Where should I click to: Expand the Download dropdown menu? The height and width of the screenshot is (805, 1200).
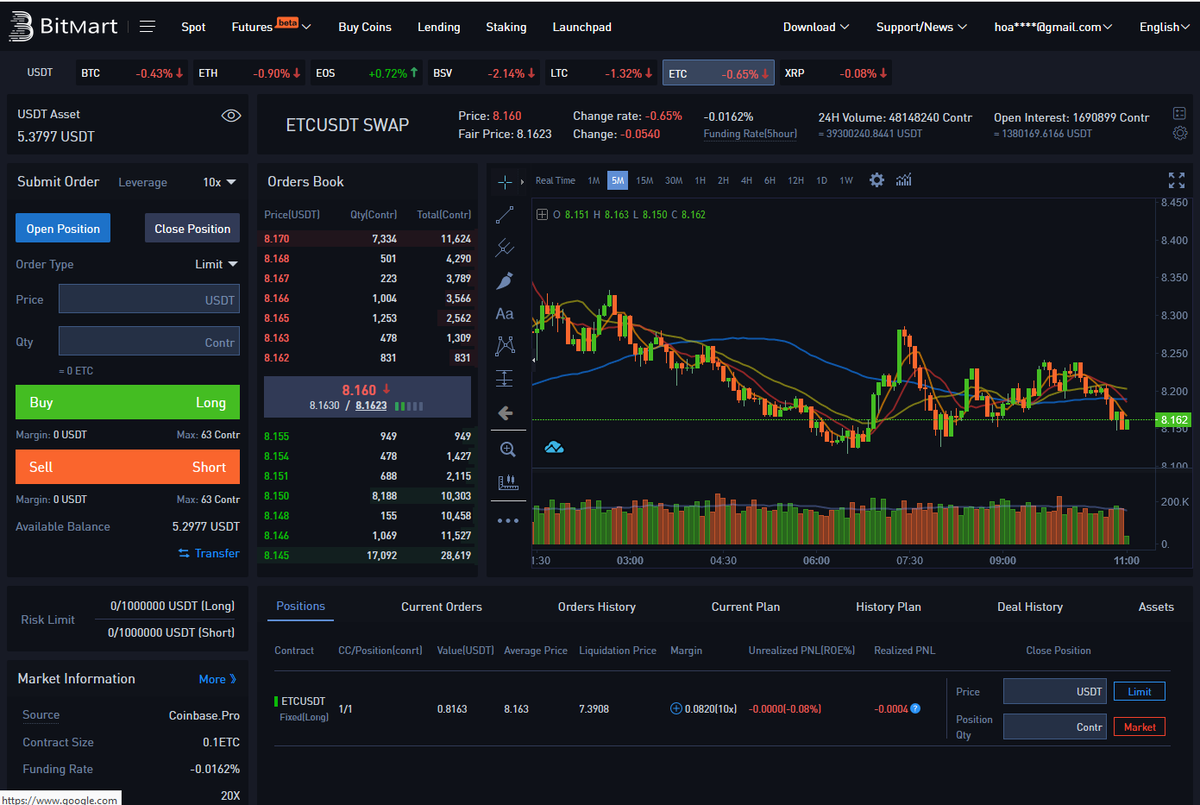pos(816,27)
